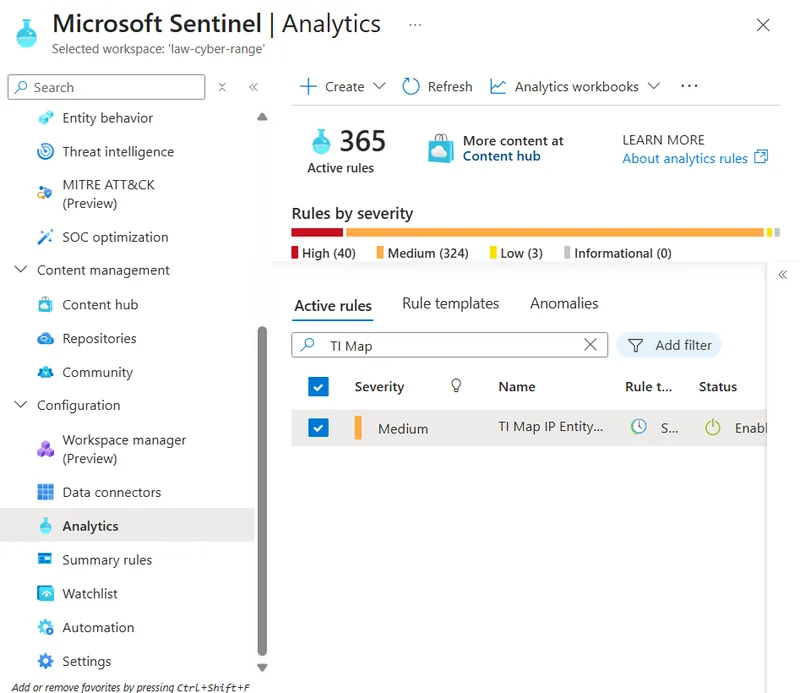This screenshot has height=693, width=800.
Task: Clear the TI Map search text
Action: (x=590, y=344)
